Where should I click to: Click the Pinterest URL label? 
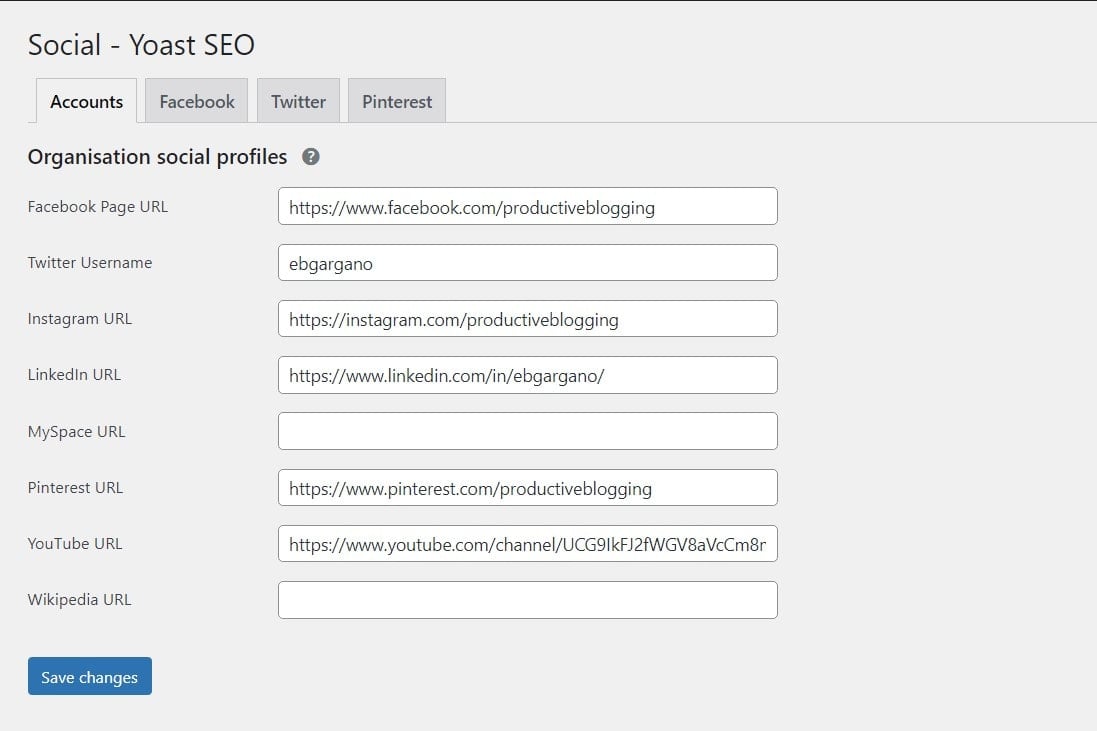pyautogui.click(x=75, y=488)
